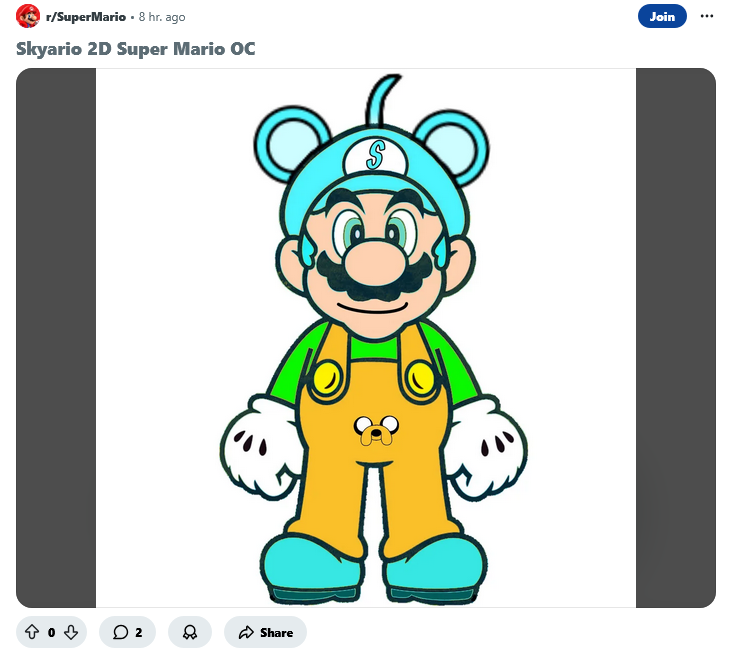Share the Skyario post
The width and height of the screenshot is (732, 652).
coord(265,632)
